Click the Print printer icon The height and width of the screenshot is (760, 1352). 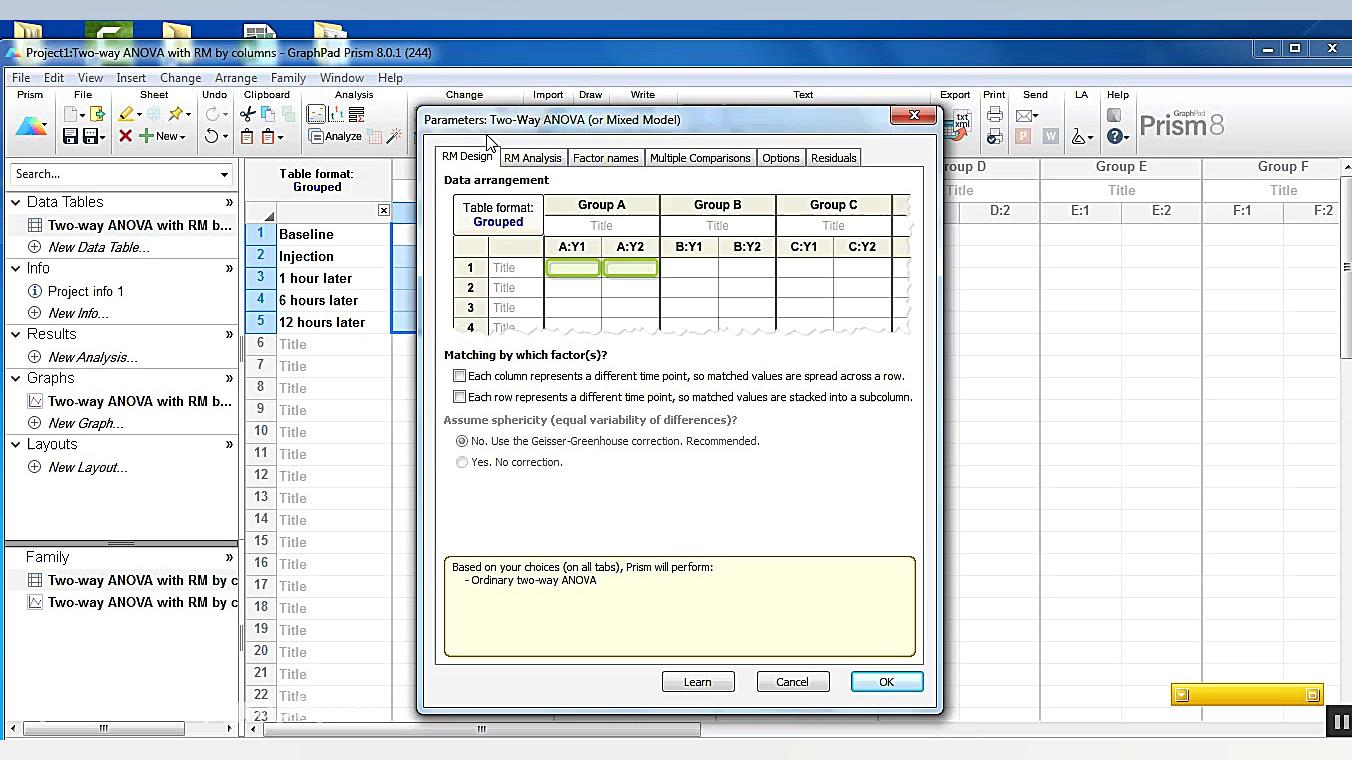(994, 115)
